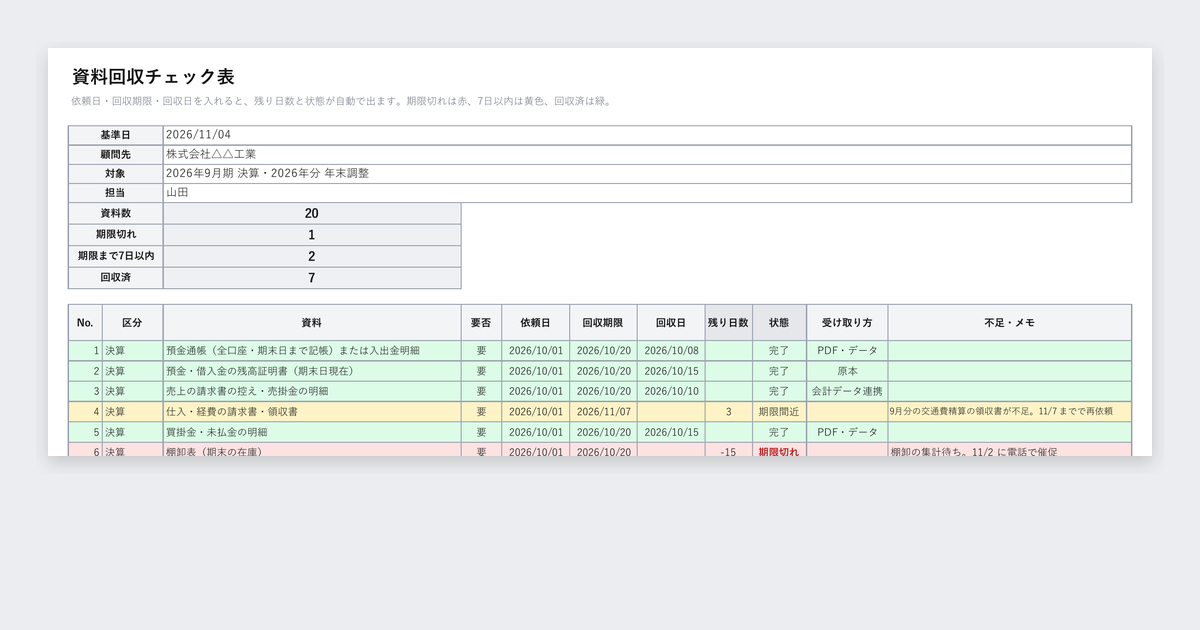Select the 基準日 label cell
This screenshot has height=630, width=1200.
tap(116, 135)
